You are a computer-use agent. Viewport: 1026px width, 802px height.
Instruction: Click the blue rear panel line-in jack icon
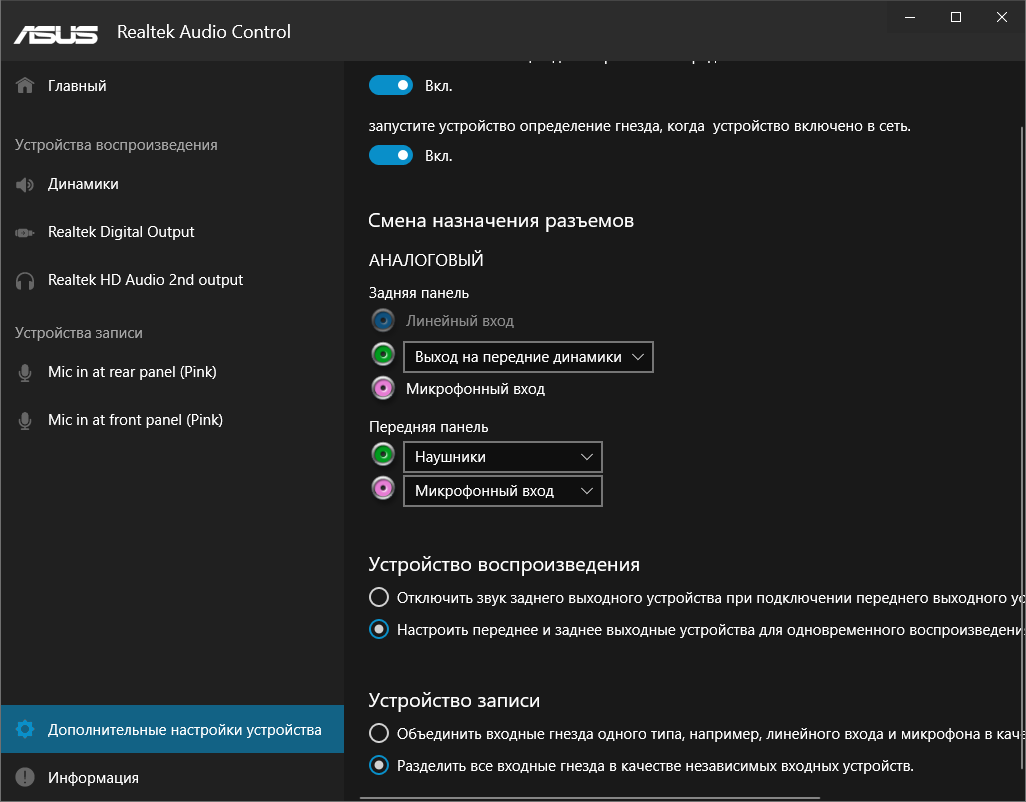382,321
